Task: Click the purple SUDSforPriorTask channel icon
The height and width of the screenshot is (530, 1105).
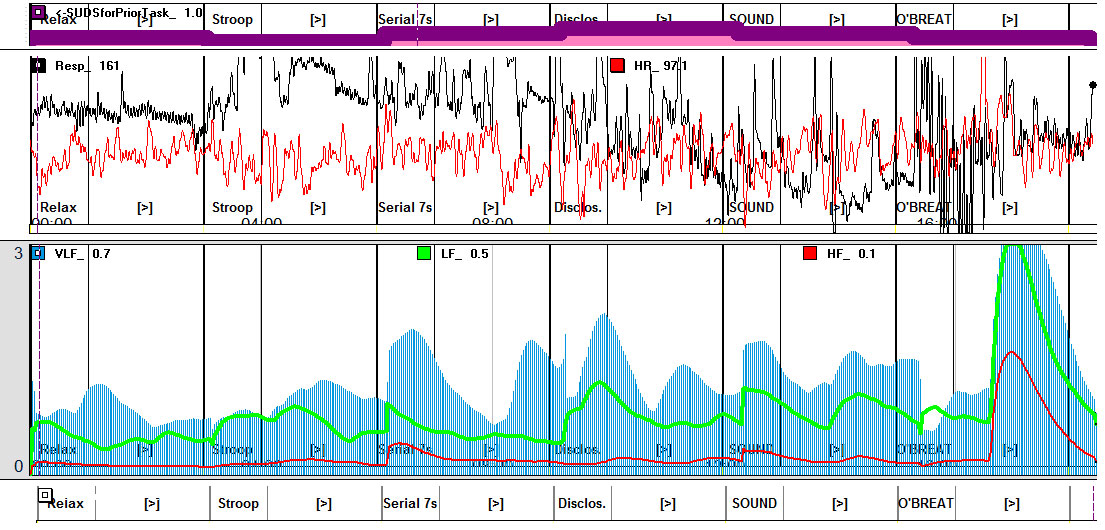Action: point(38,13)
